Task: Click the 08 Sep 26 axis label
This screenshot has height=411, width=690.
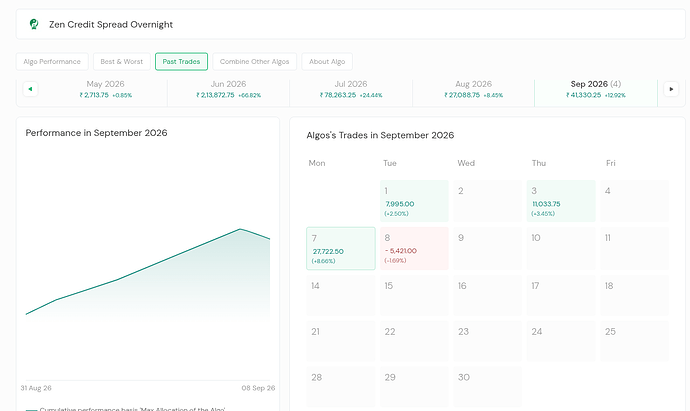Action: pos(258,388)
